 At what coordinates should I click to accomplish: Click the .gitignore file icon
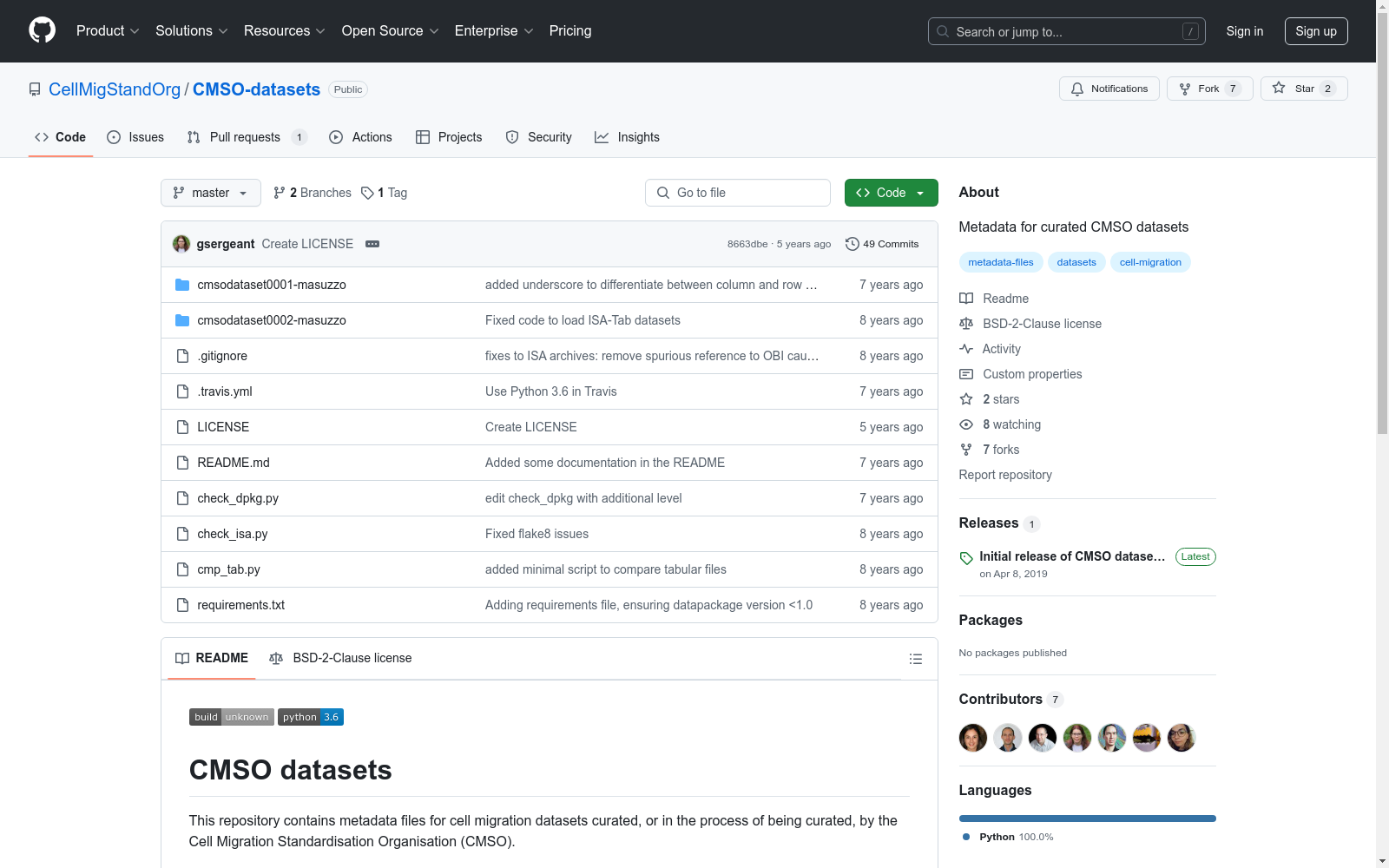coord(182,356)
